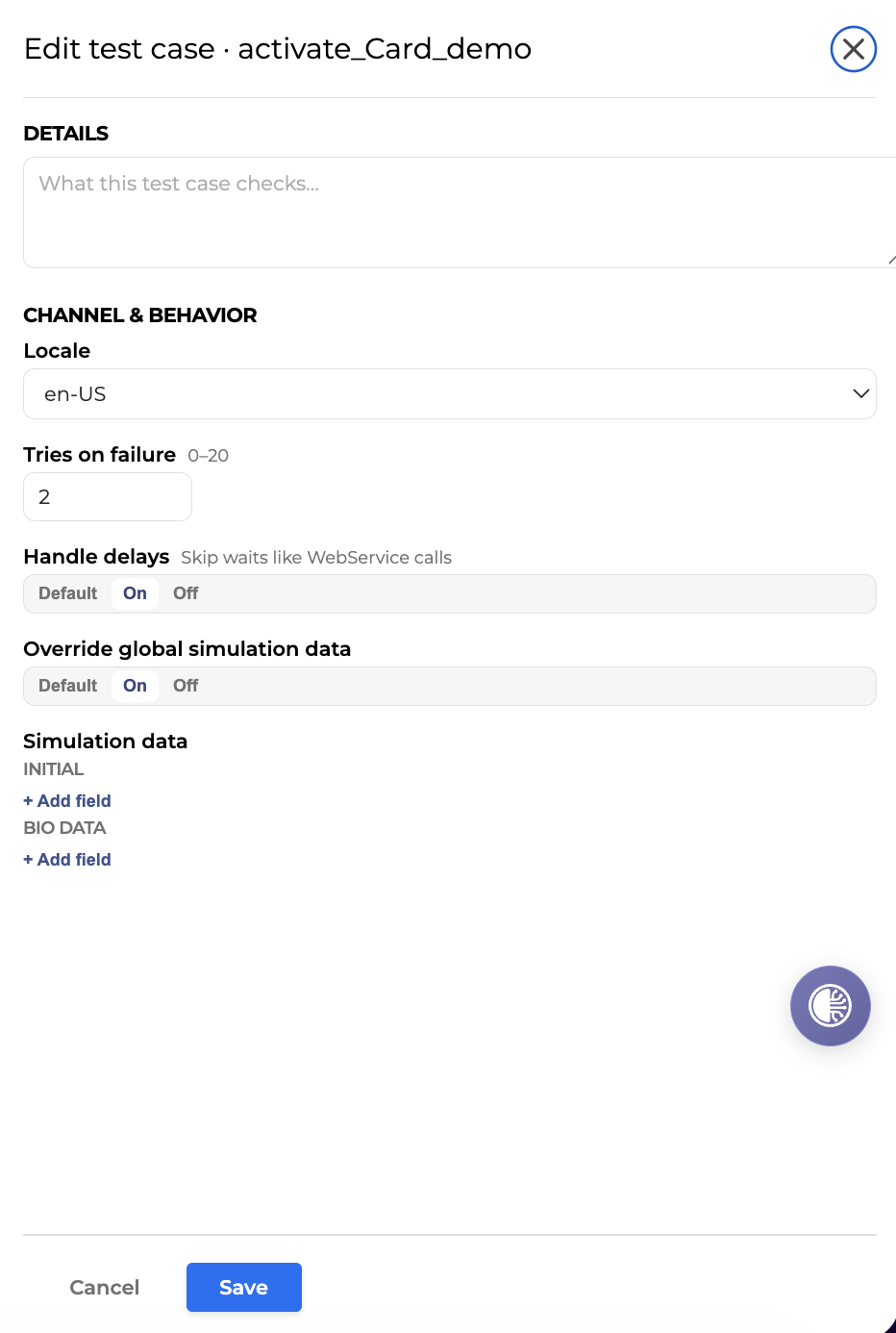Screen dimensions: 896x1333
Task: Set Override global simulation data to Default
Action: click(68, 686)
